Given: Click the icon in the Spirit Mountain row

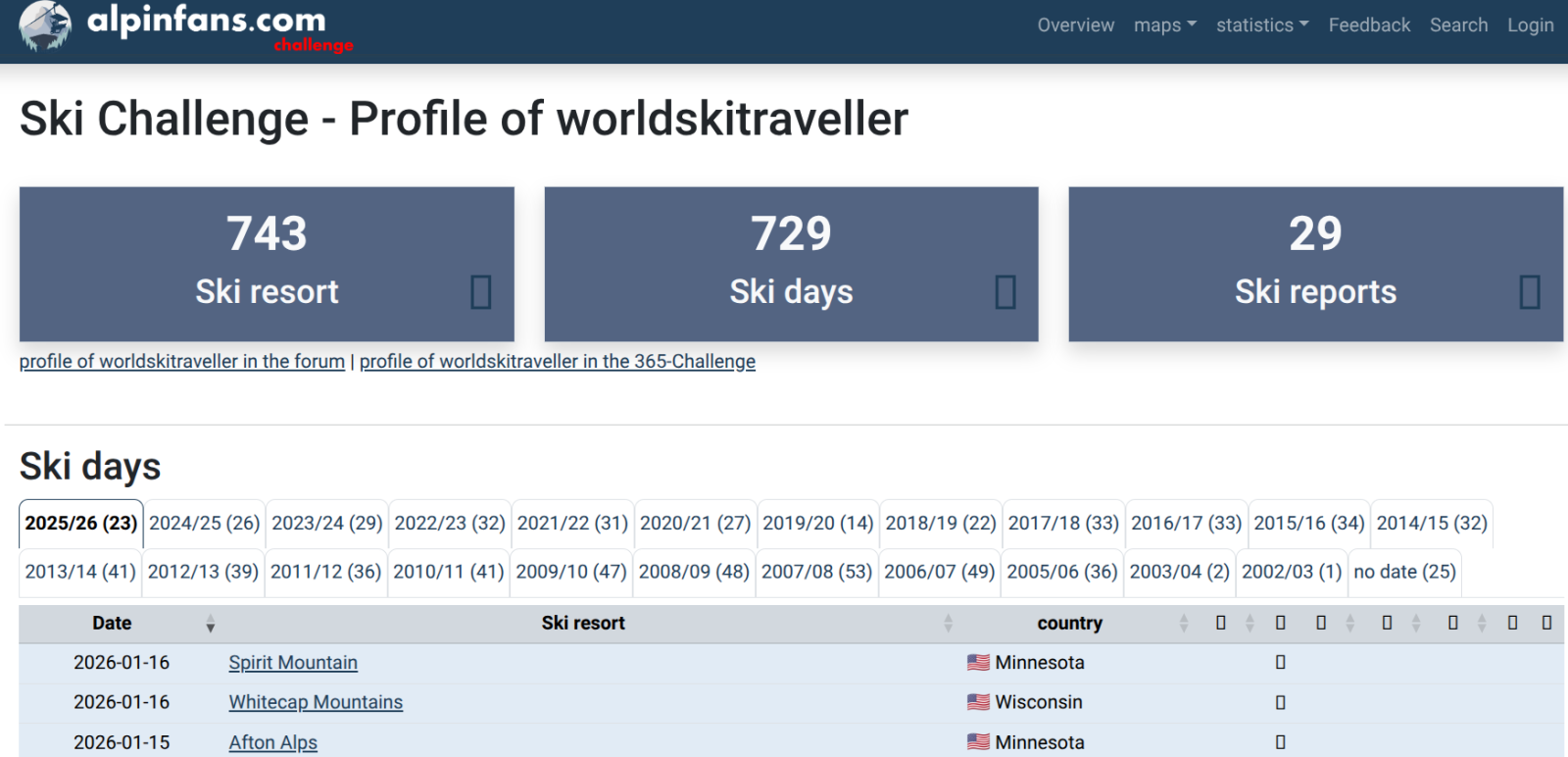Looking at the screenshot, I should [x=1280, y=663].
